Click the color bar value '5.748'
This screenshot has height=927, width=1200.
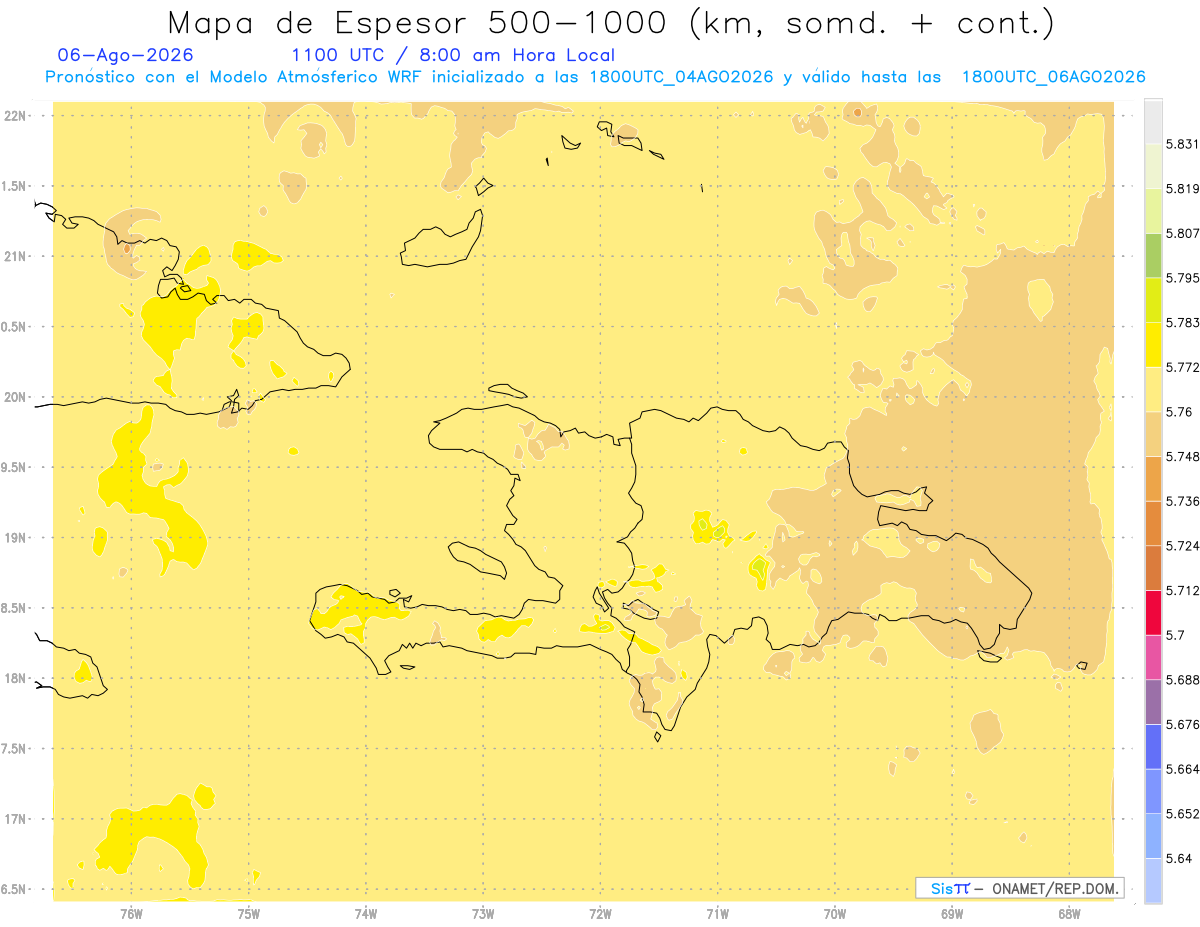coord(1183,456)
